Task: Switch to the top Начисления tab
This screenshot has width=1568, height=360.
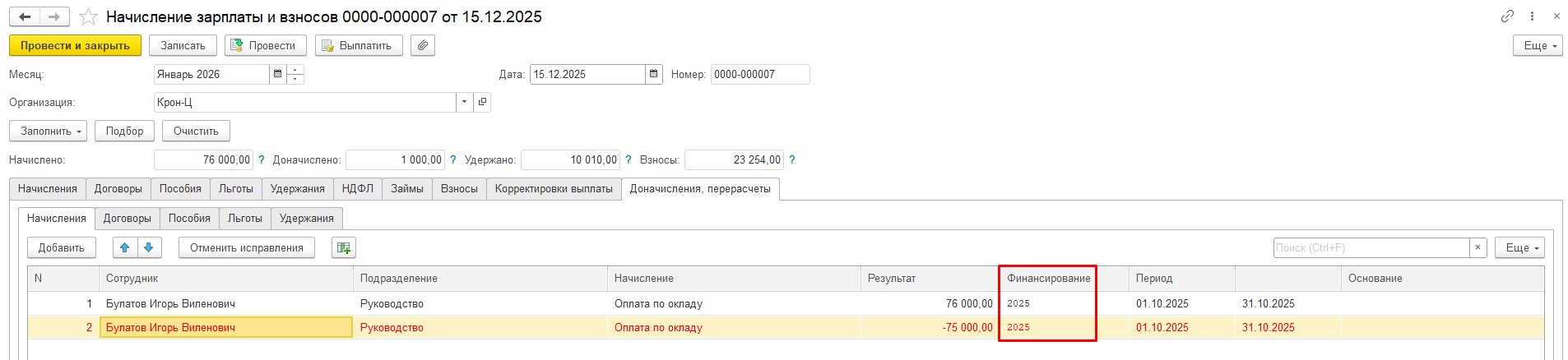Action: point(48,189)
